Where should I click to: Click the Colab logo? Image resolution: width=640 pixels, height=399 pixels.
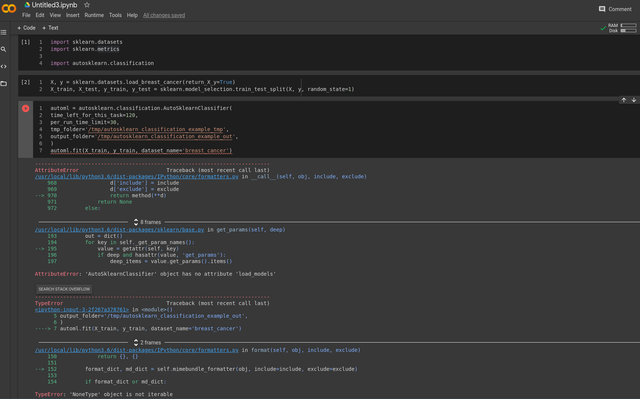9,8
